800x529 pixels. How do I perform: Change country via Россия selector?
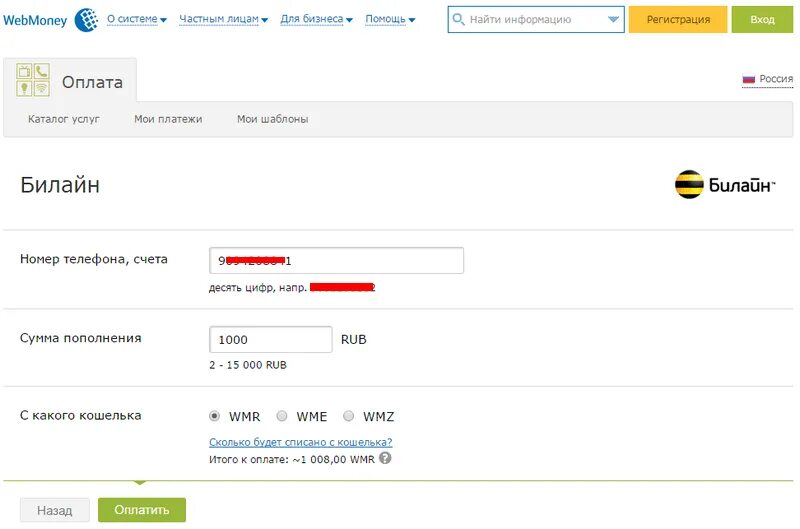coord(767,79)
